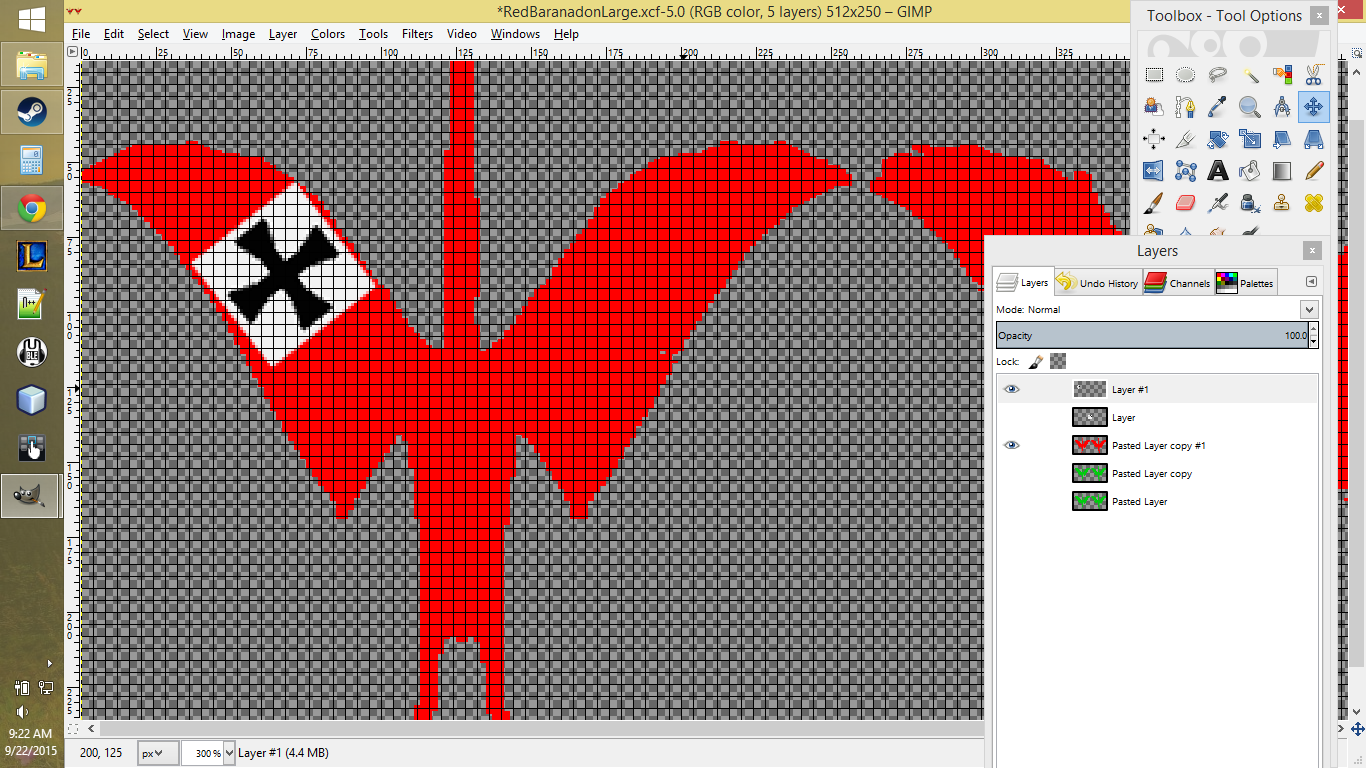Select the Heal tool
The height and width of the screenshot is (768, 1366).
1314,203
